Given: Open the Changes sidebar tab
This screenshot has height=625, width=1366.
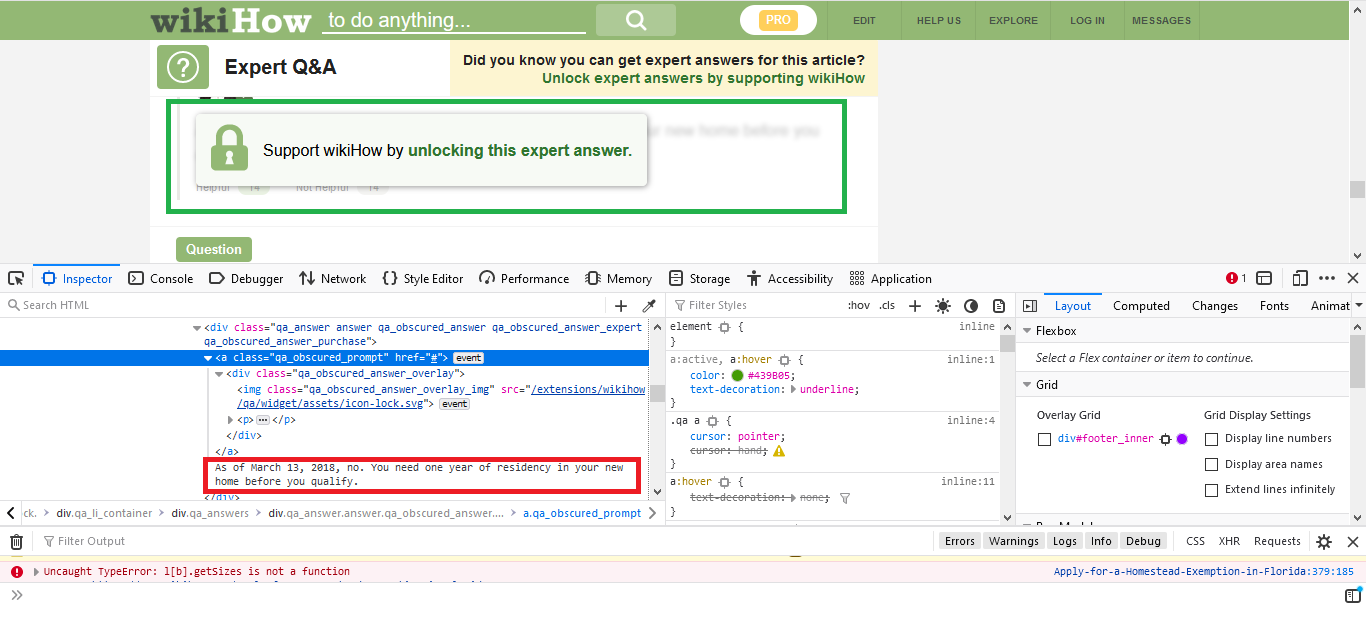Looking at the screenshot, I should coord(1215,306).
